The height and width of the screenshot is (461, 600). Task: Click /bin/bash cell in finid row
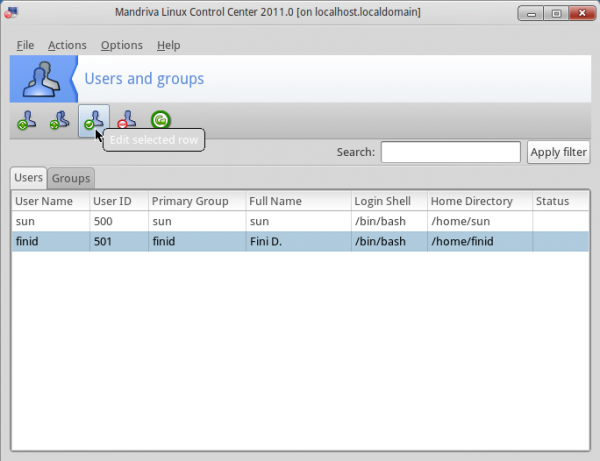click(389, 241)
